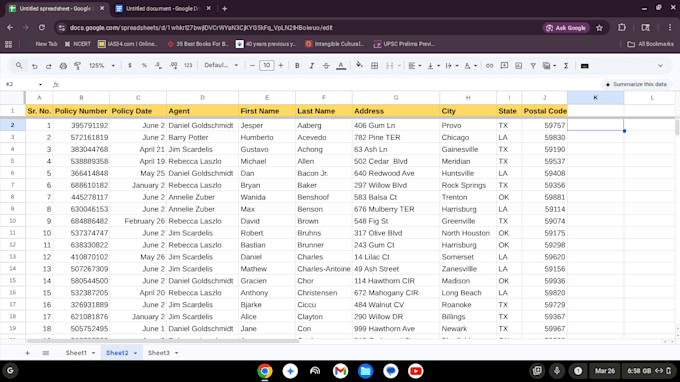Open vertical align options
680x382 pixels.
click(433, 66)
